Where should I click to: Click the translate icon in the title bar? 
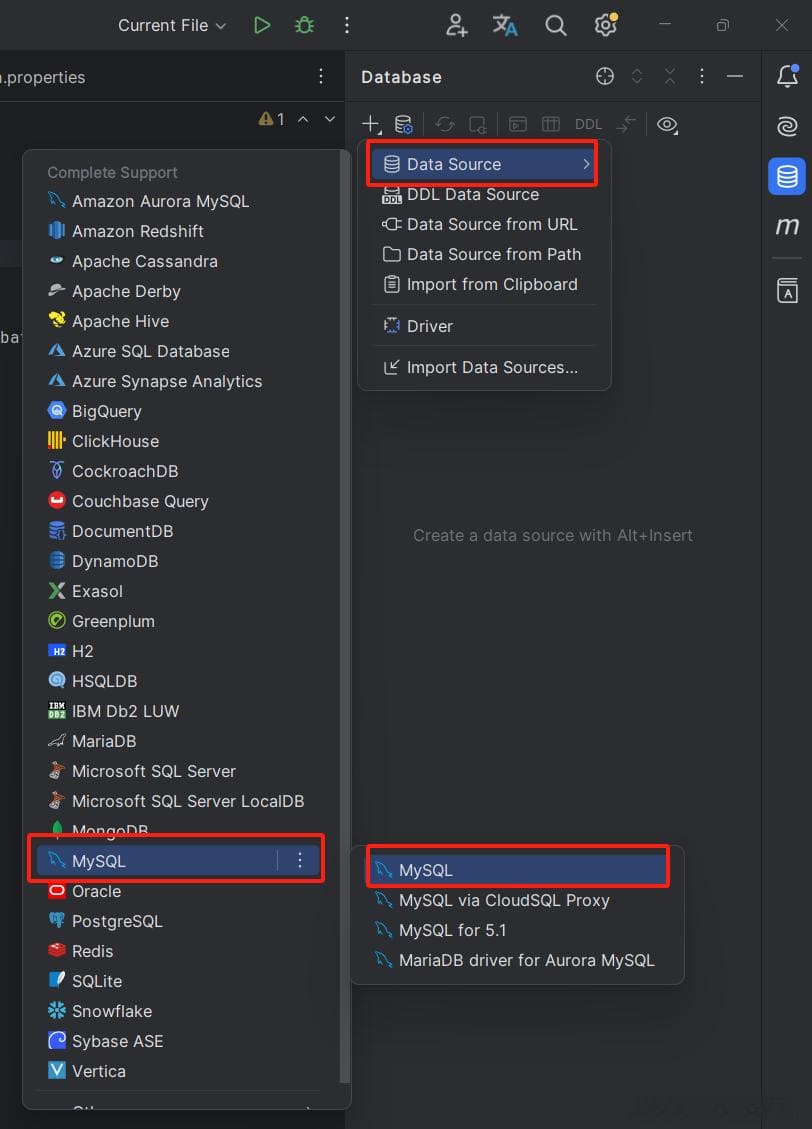(505, 25)
